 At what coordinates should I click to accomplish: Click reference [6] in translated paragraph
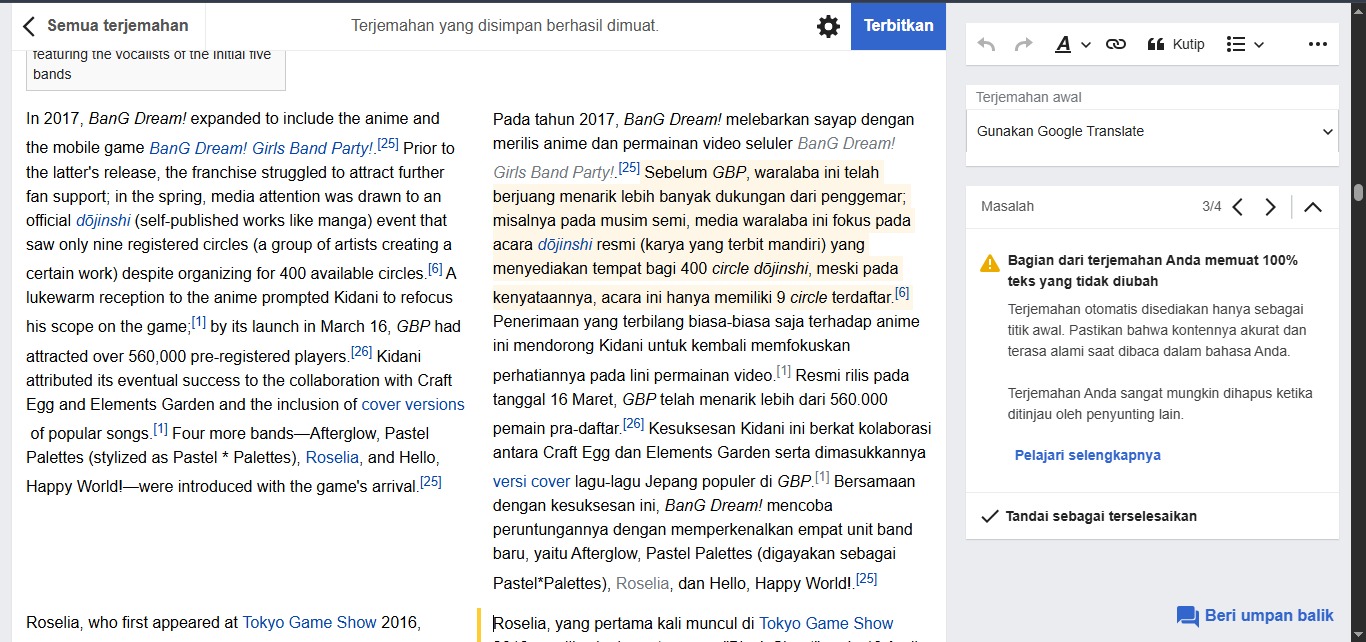(902, 292)
